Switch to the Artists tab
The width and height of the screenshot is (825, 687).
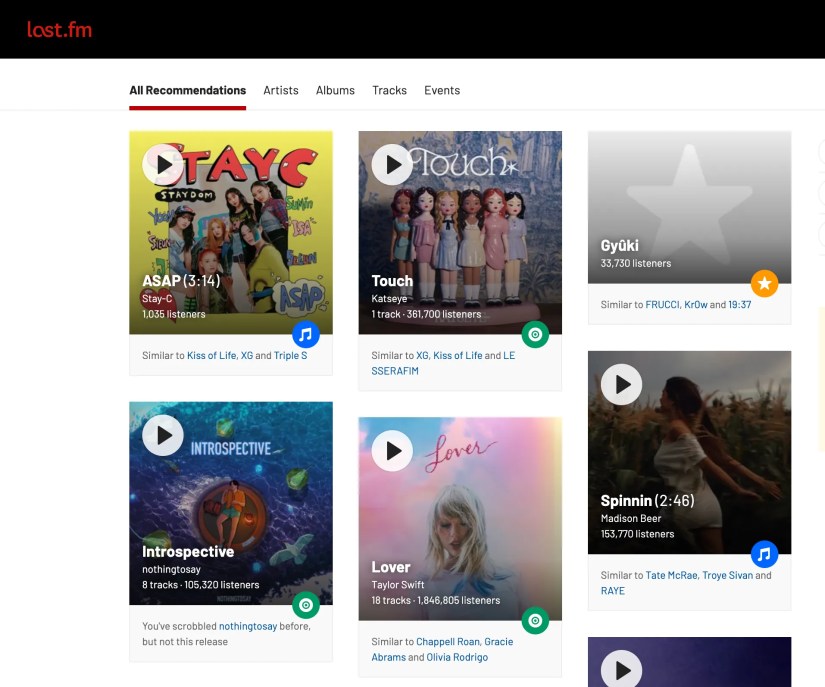click(281, 90)
